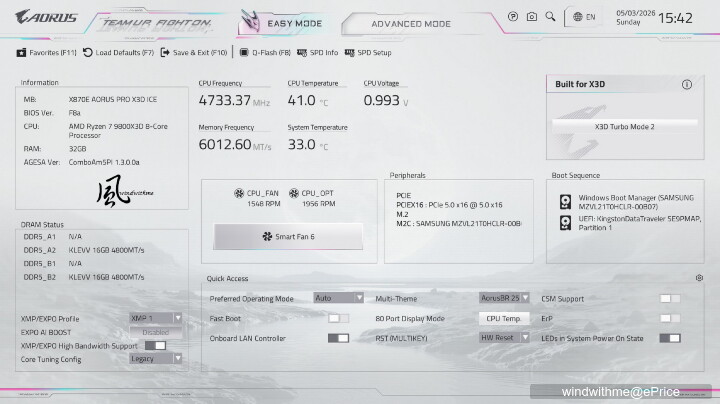Open search with the magnifier icon
The height and width of the screenshot is (404, 720).
click(550, 17)
